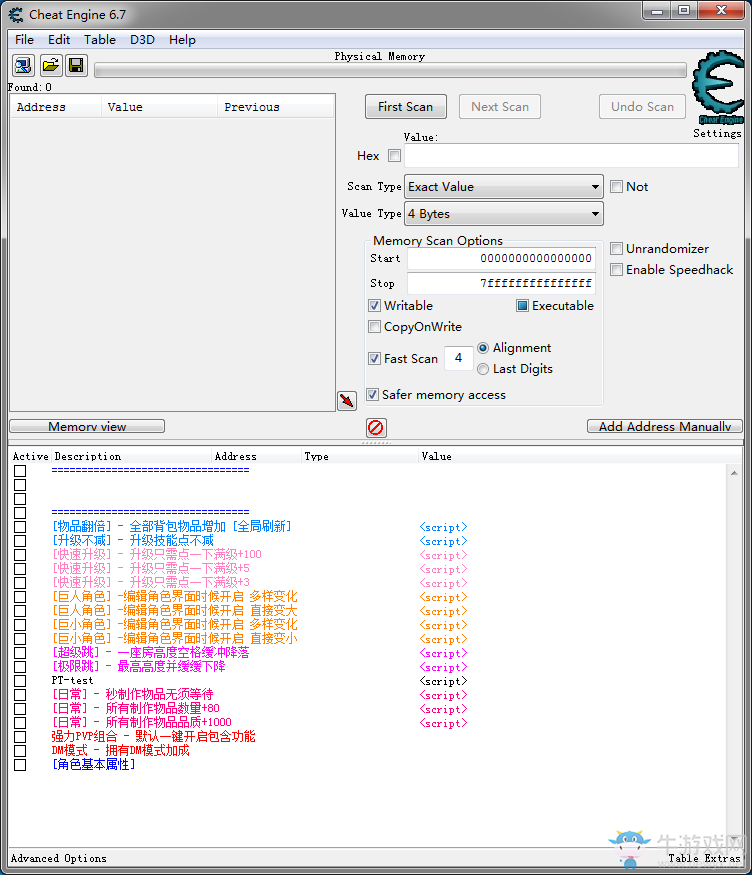
Task: Click the red arrow add-to-list icon
Action: [x=347, y=401]
